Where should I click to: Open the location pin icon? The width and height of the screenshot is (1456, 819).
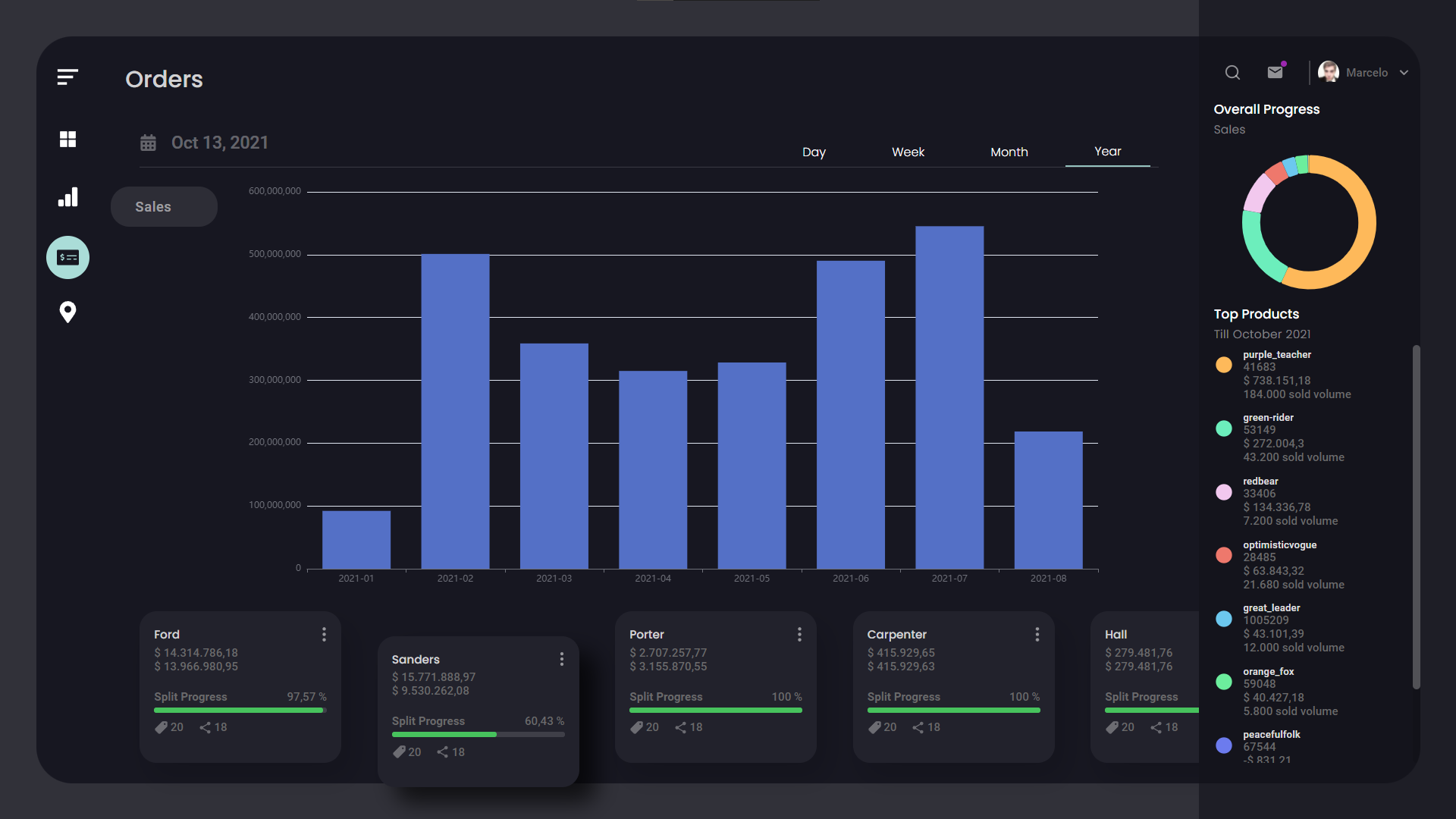tap(67, 312)
